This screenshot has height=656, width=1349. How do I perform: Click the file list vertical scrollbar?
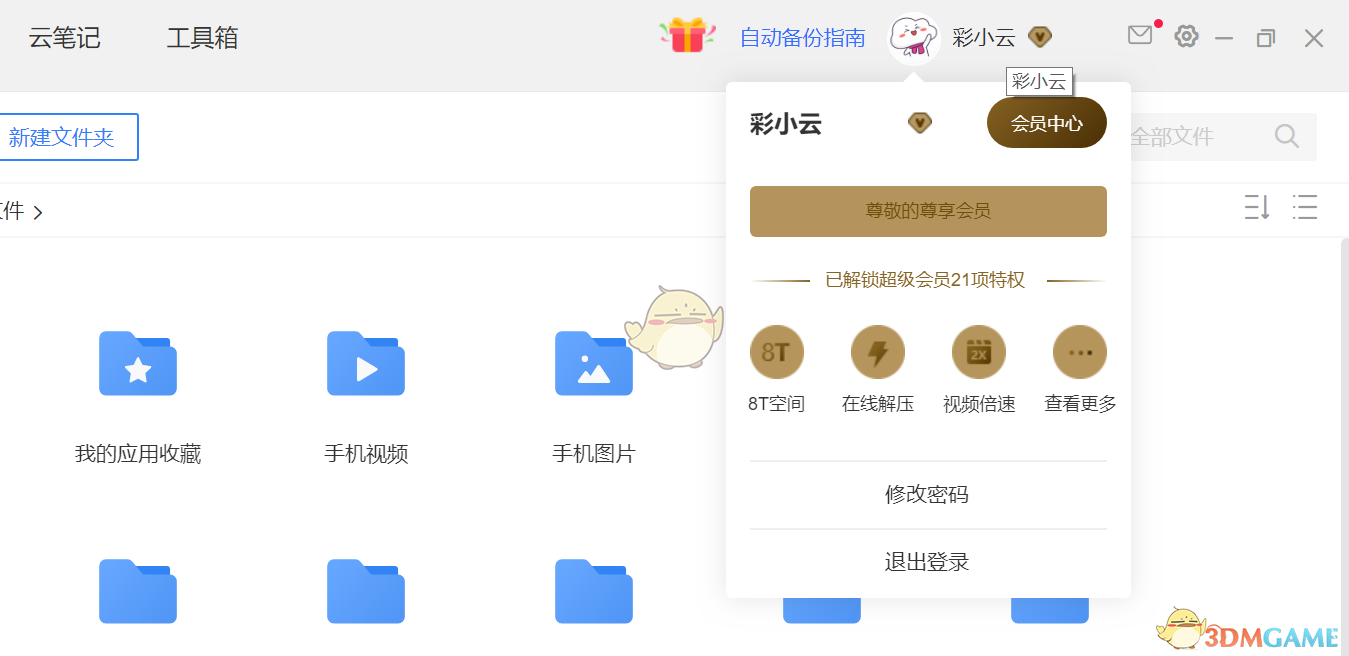[x=1344, y=446]
